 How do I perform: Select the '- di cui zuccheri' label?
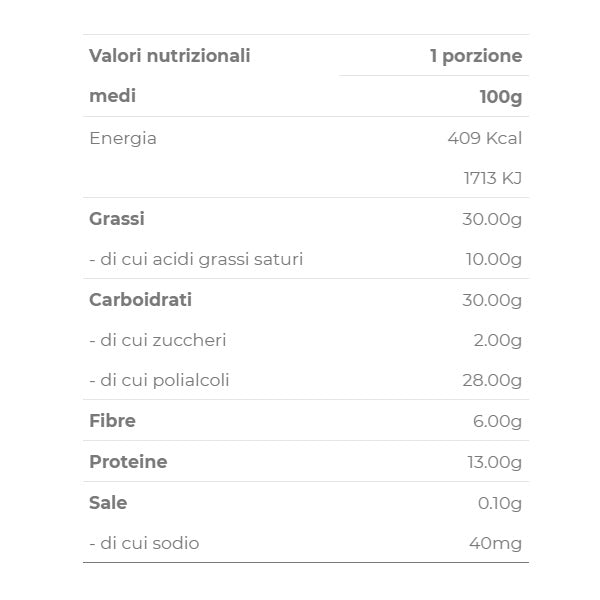click(x=158, y=340)
